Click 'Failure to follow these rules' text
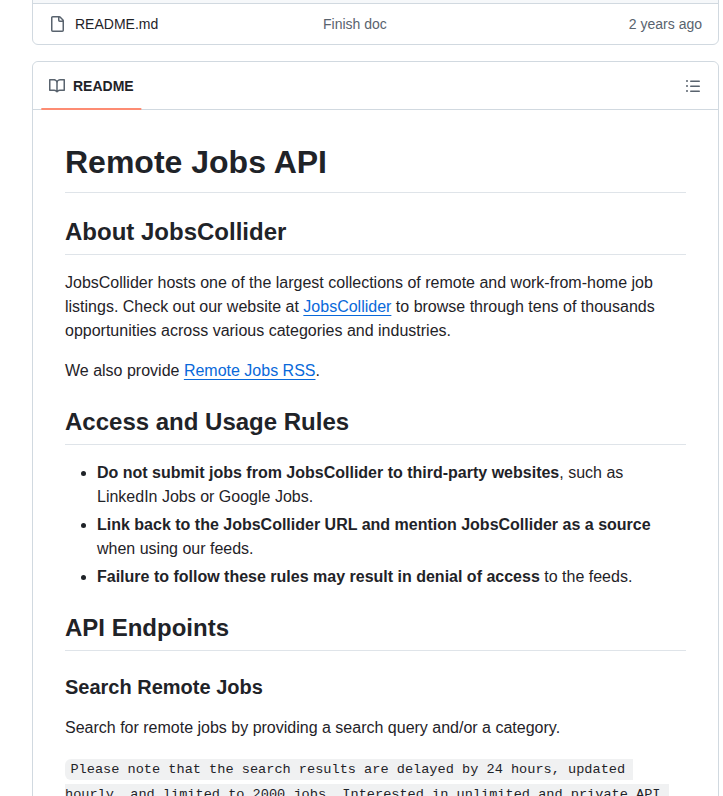723x796 pixels. 318,577
